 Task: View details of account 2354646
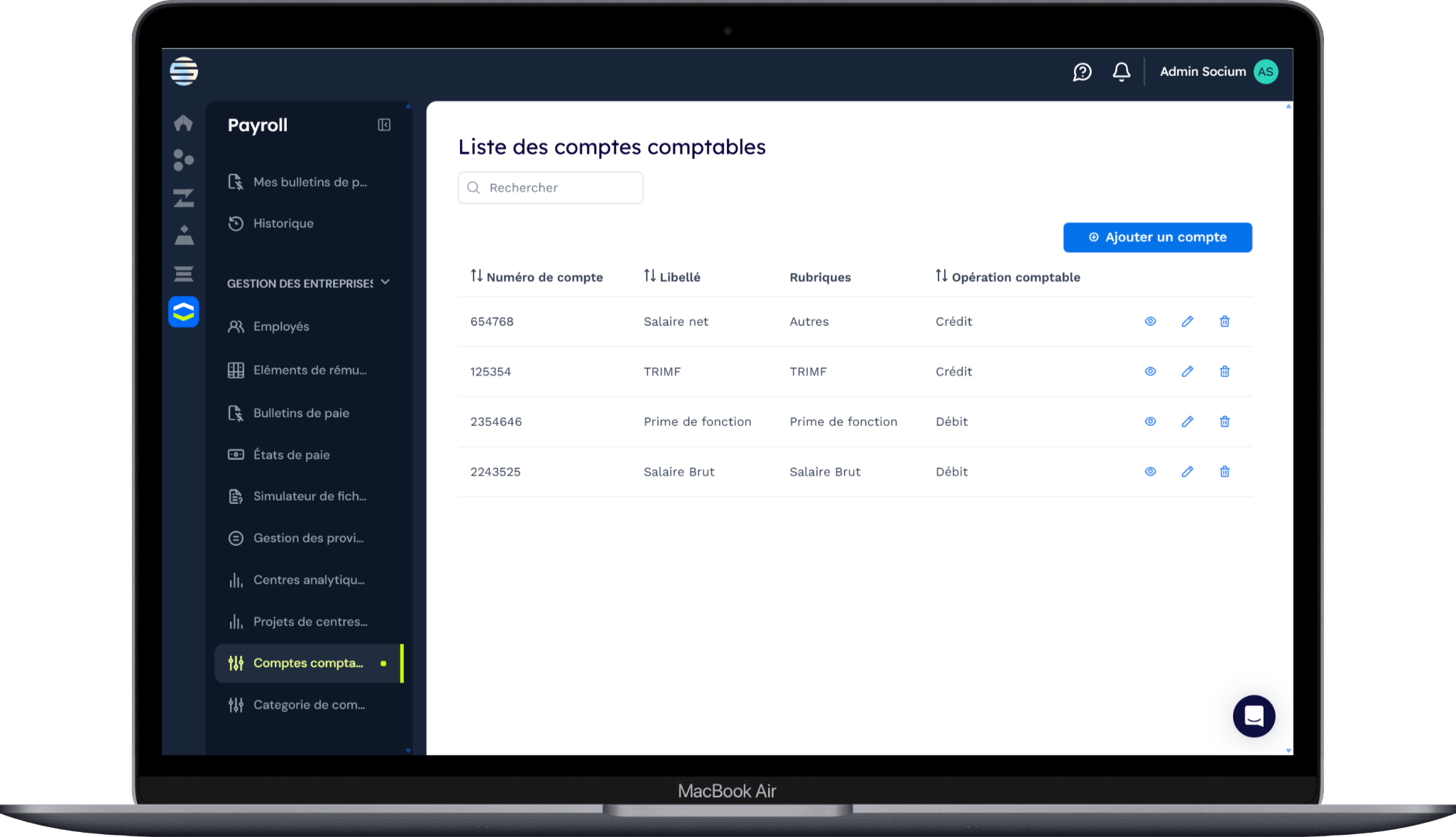point(1150,422)
